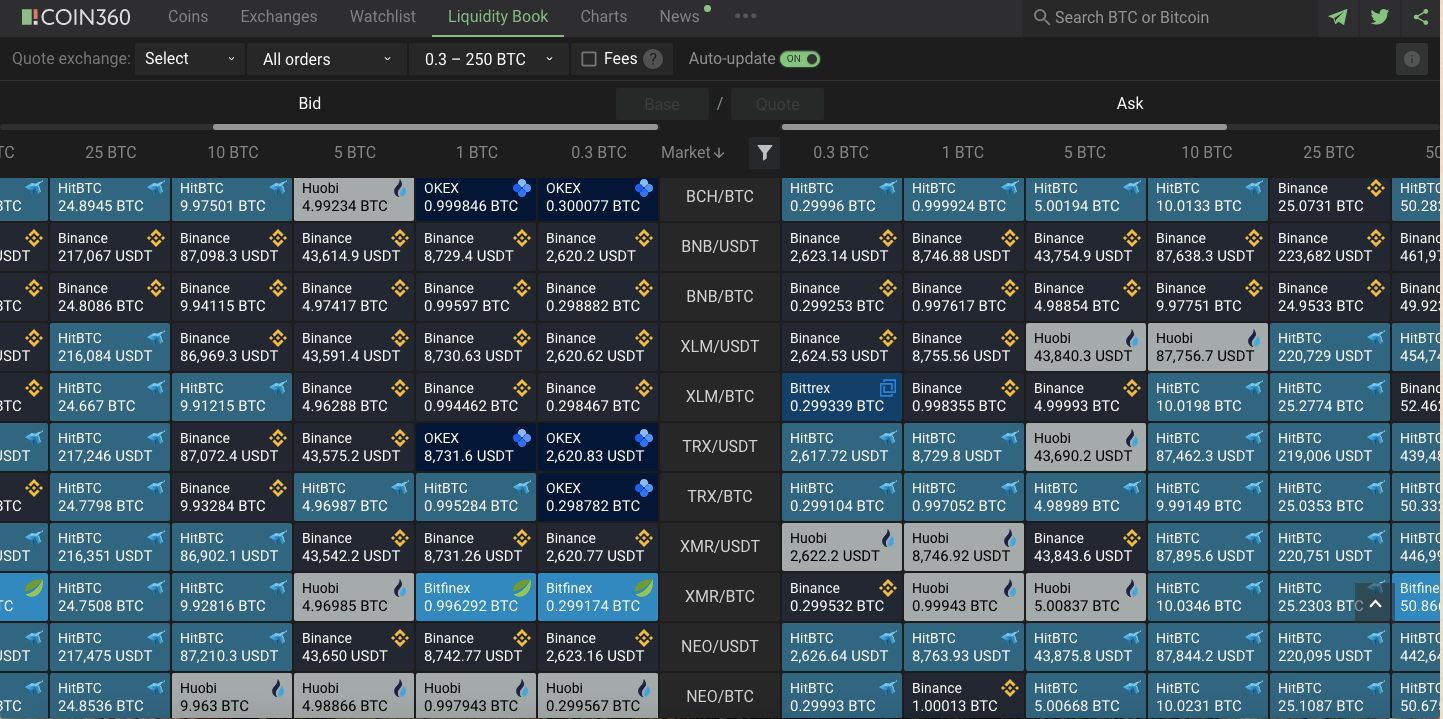Open the Coins tab

click(188, 17)
